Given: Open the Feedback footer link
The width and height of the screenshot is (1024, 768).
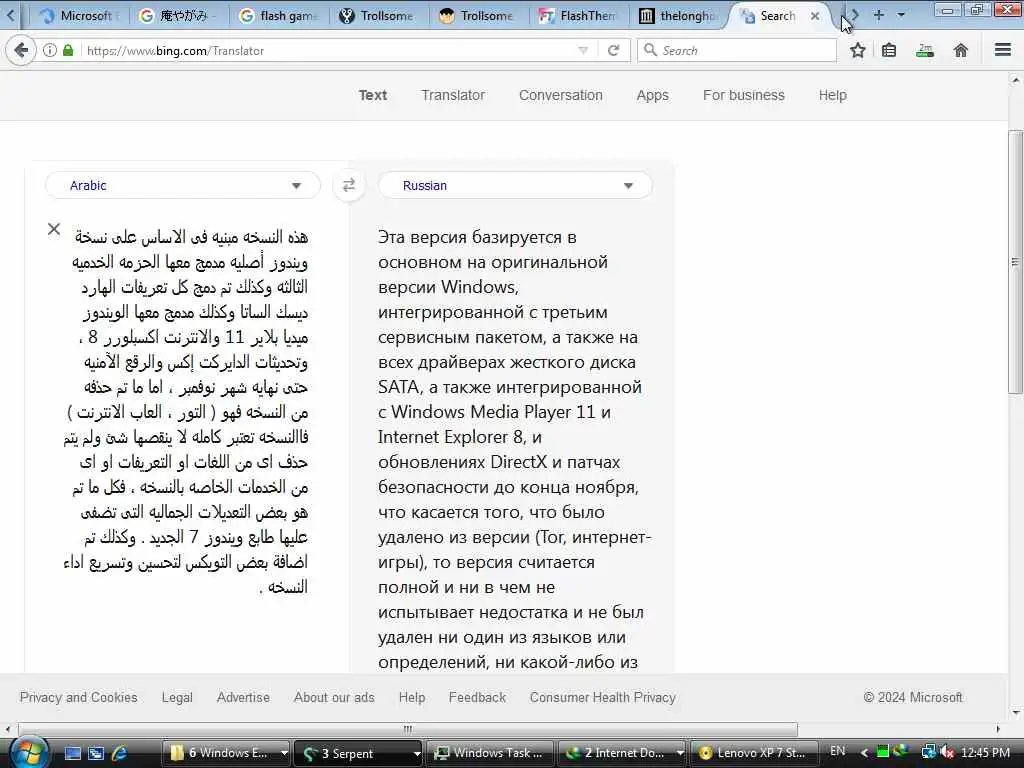Looking at the screenshot, I should tap(477, 697).
